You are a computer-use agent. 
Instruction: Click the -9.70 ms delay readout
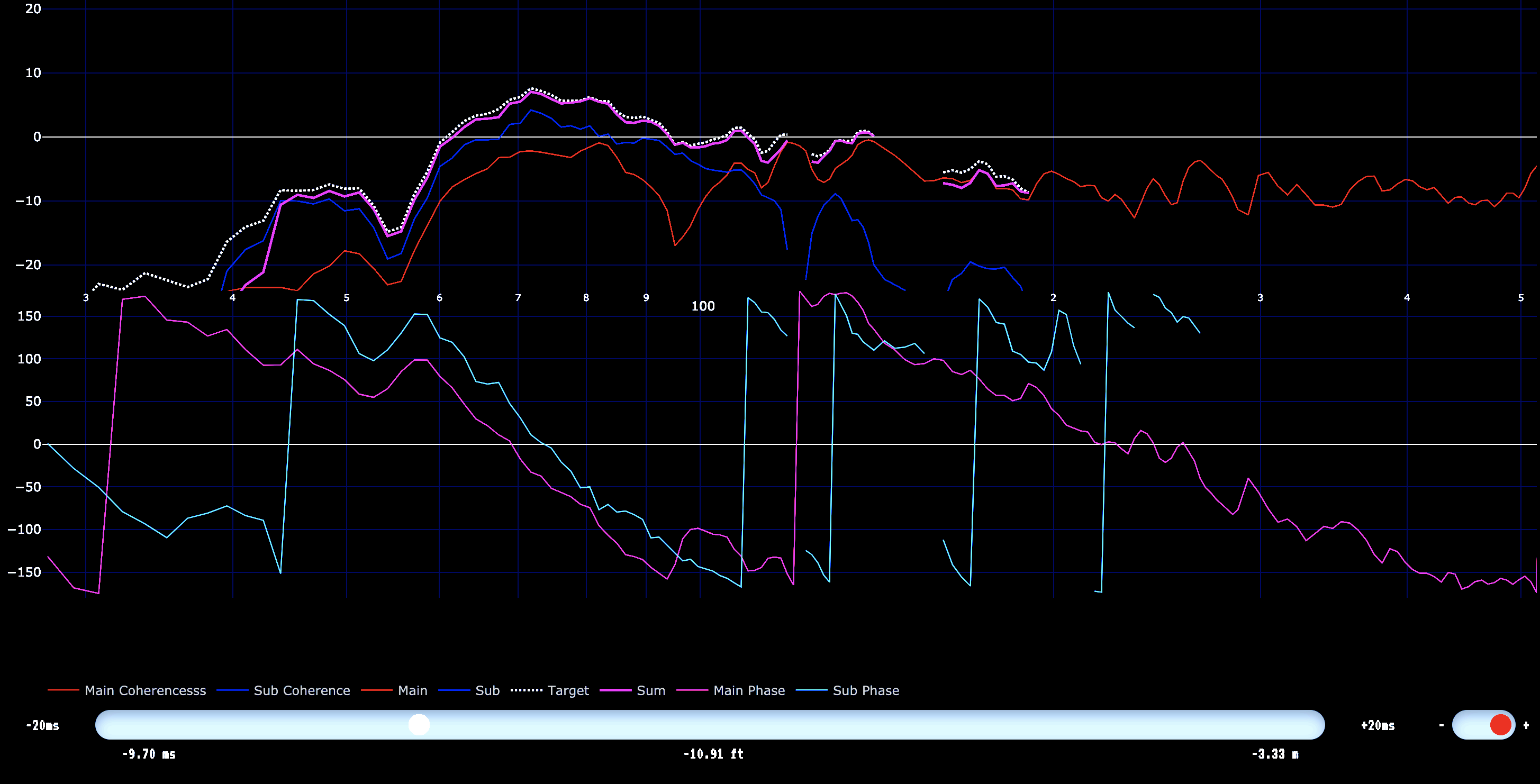149,754
